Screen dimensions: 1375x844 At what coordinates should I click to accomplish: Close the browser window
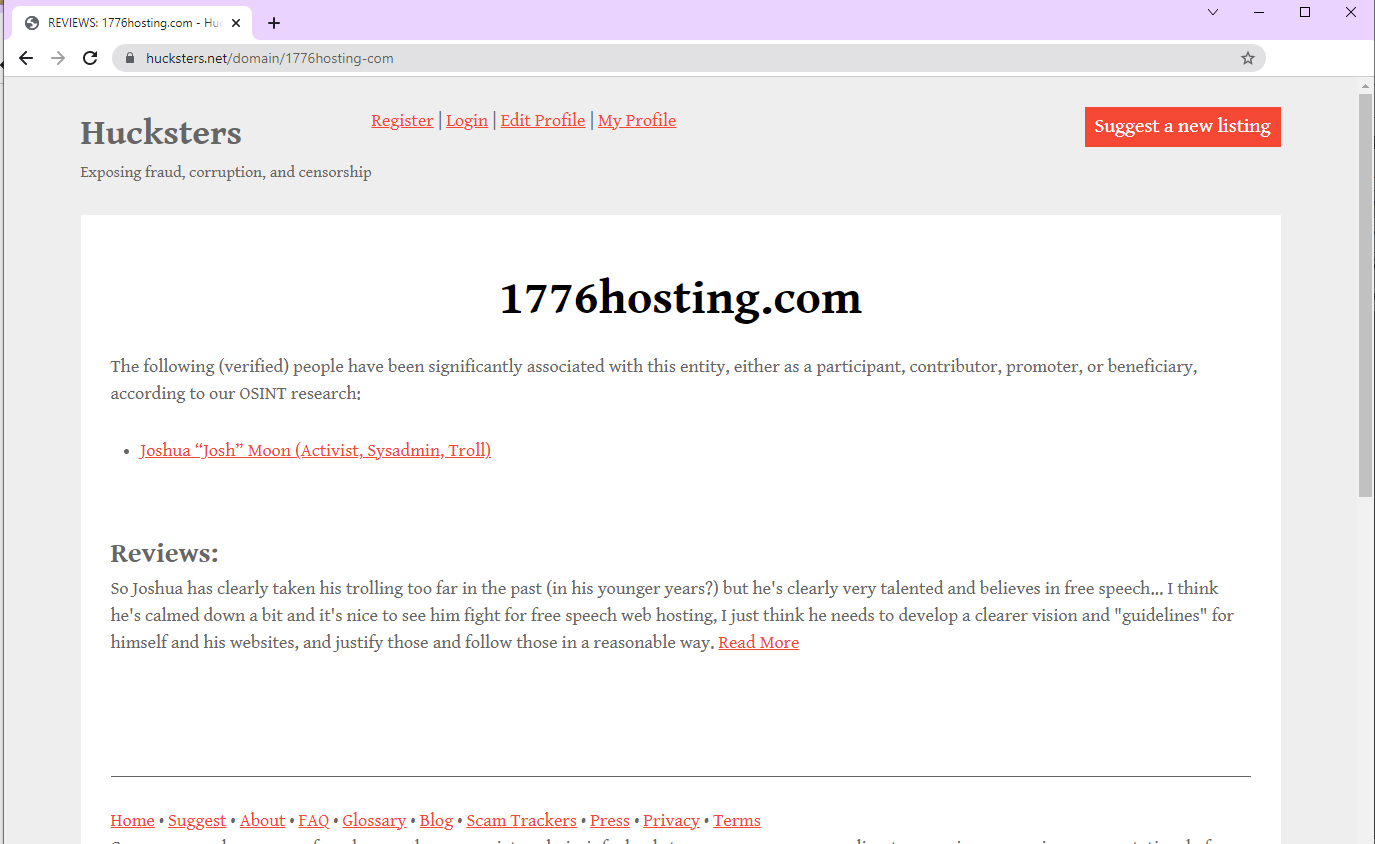(x=1351, y=12)
